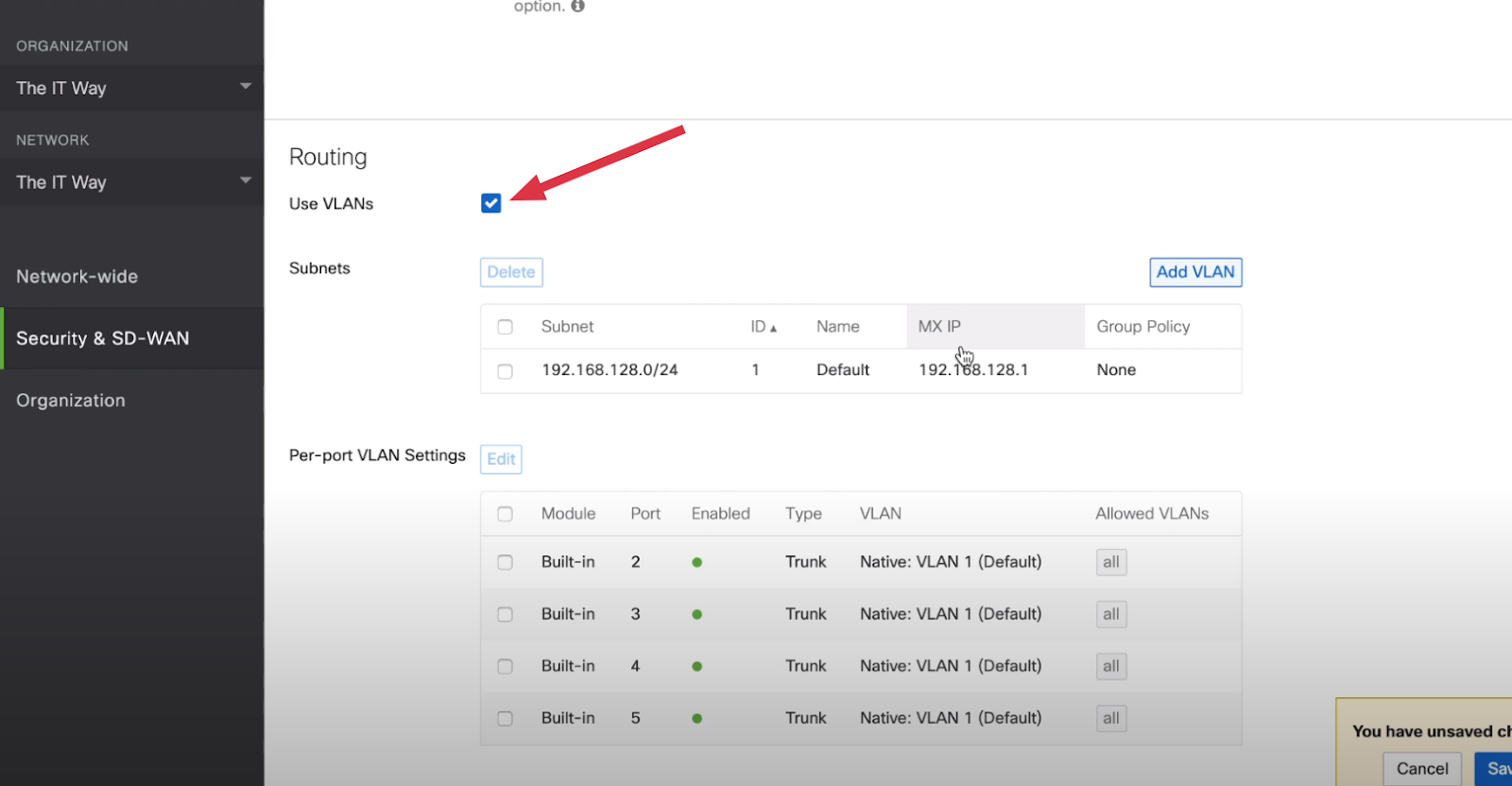
Task: Click green enabled dot for port 5
Action: click(696, 718)
